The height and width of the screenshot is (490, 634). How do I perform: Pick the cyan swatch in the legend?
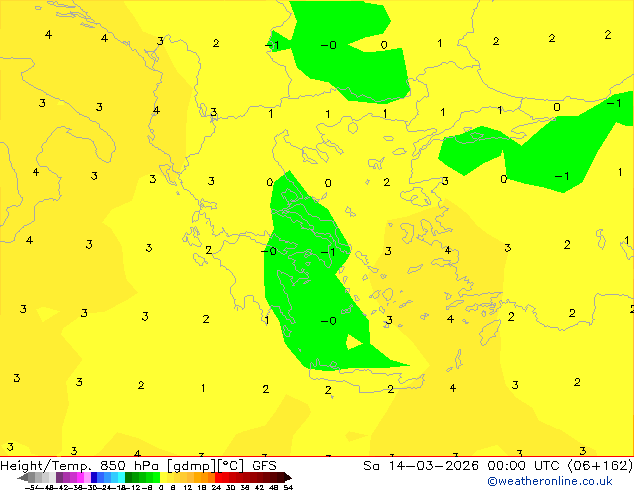[121, 477]
